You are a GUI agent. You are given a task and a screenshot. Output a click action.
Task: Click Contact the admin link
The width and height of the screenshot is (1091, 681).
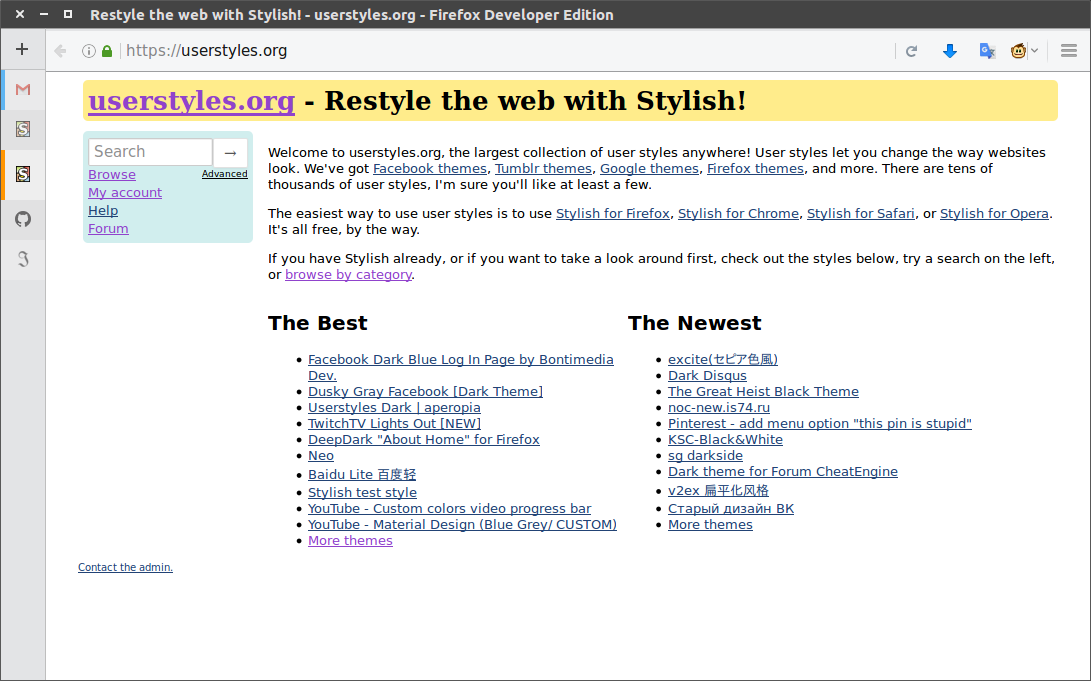pyautogui.click(x=125, y=568)
